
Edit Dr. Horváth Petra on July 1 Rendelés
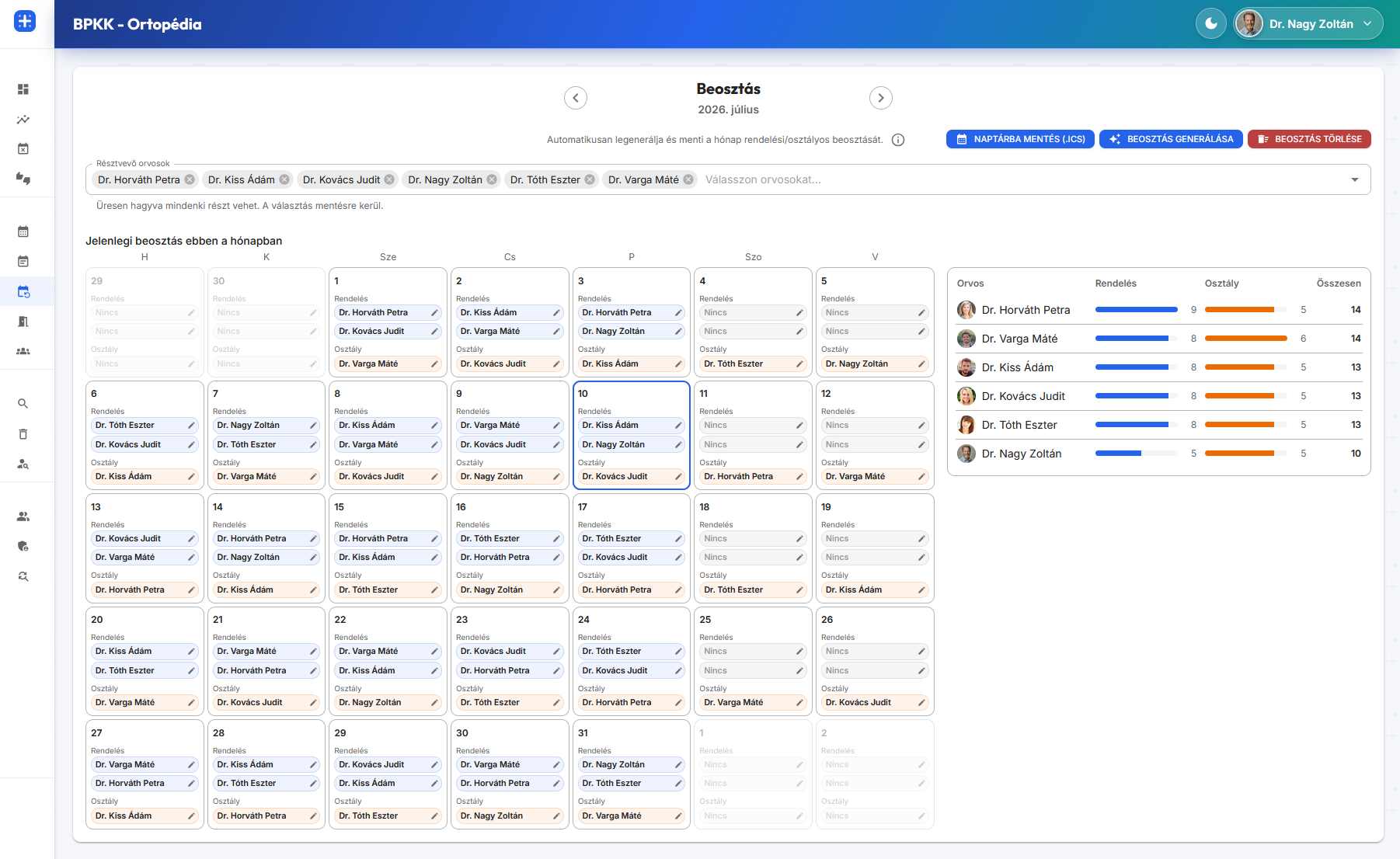(x=434, y=313)
